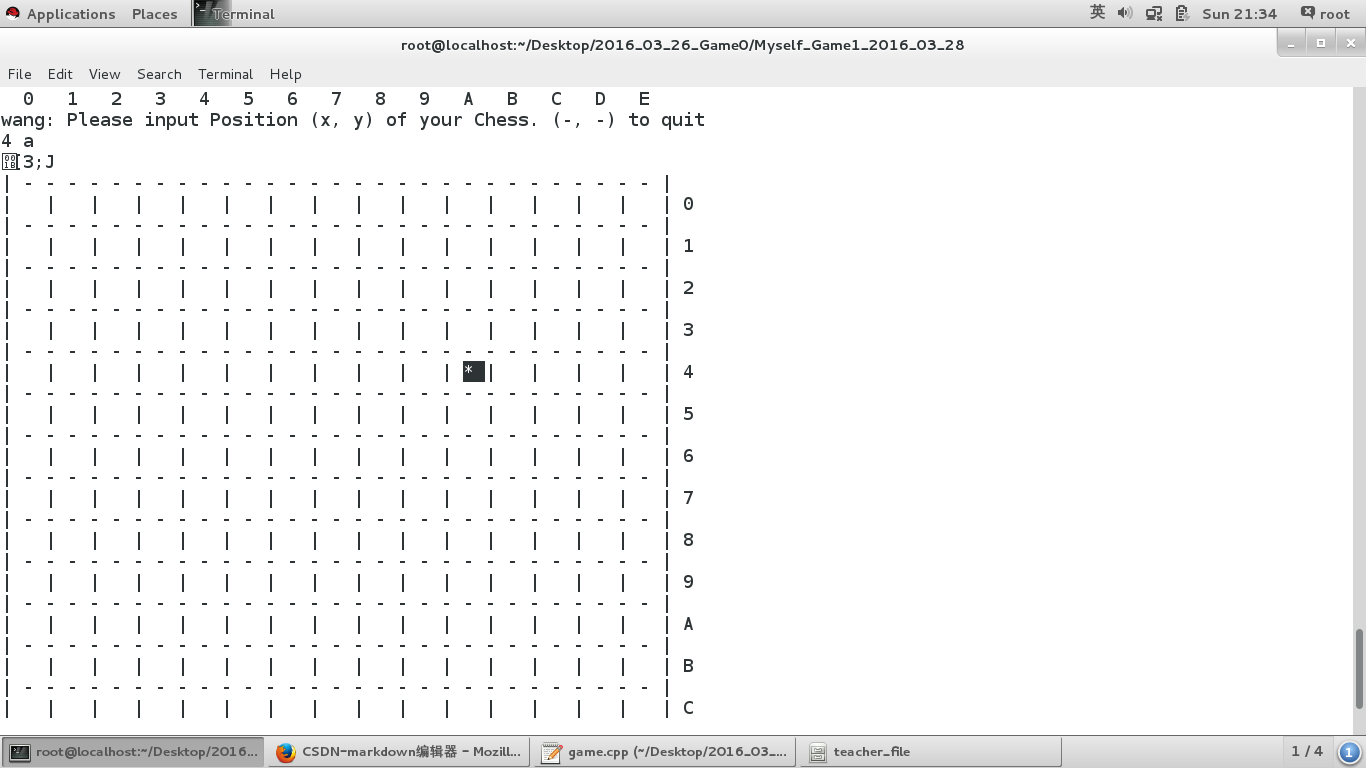The width and height of the screenshot is (1366, 768).
Task: Open the volume control icon
Action: [x=1125, y=13]
